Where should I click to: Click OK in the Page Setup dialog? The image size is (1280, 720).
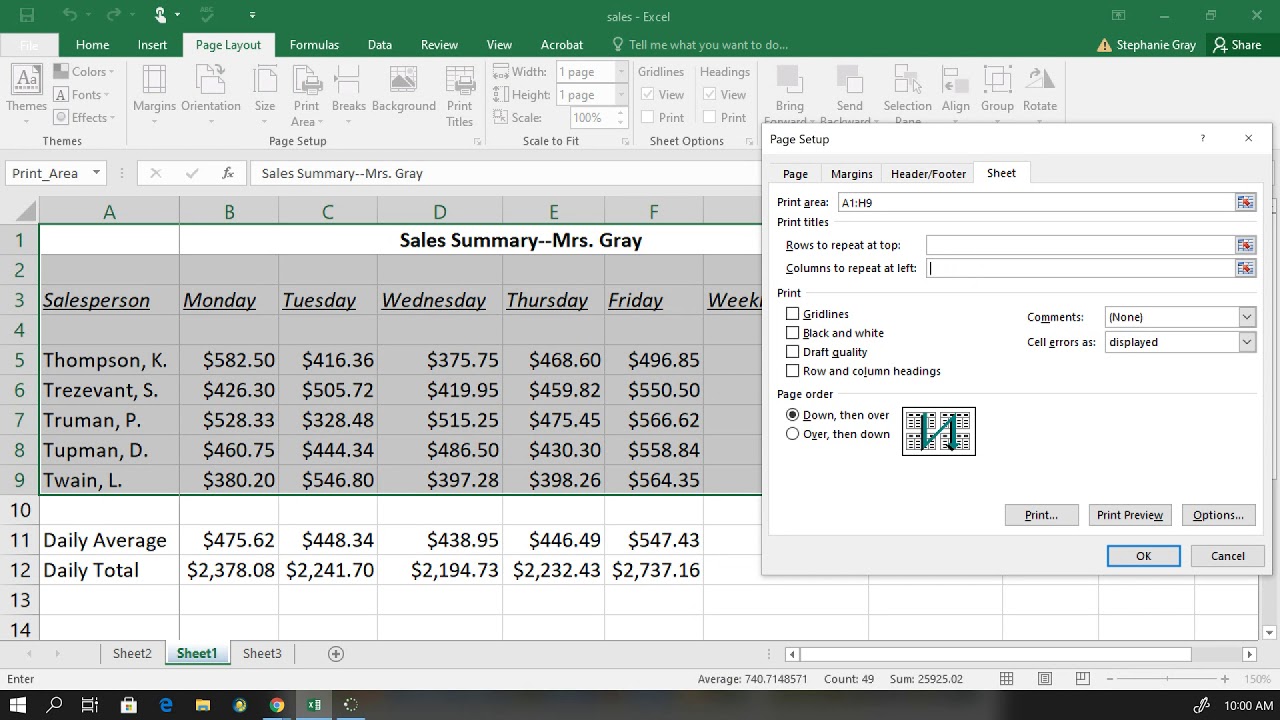pos(1143,556)
